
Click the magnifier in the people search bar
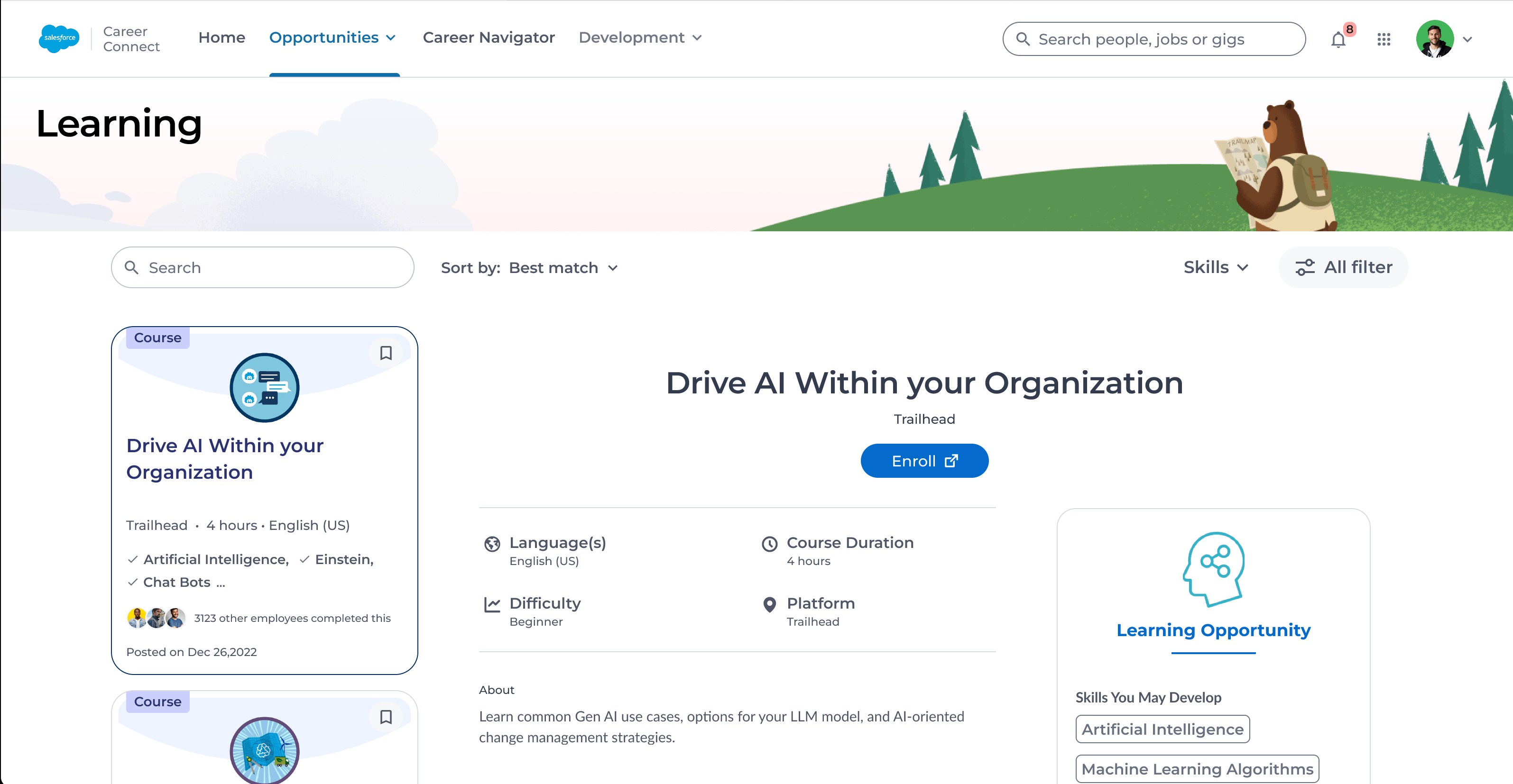pos(1023,39)
